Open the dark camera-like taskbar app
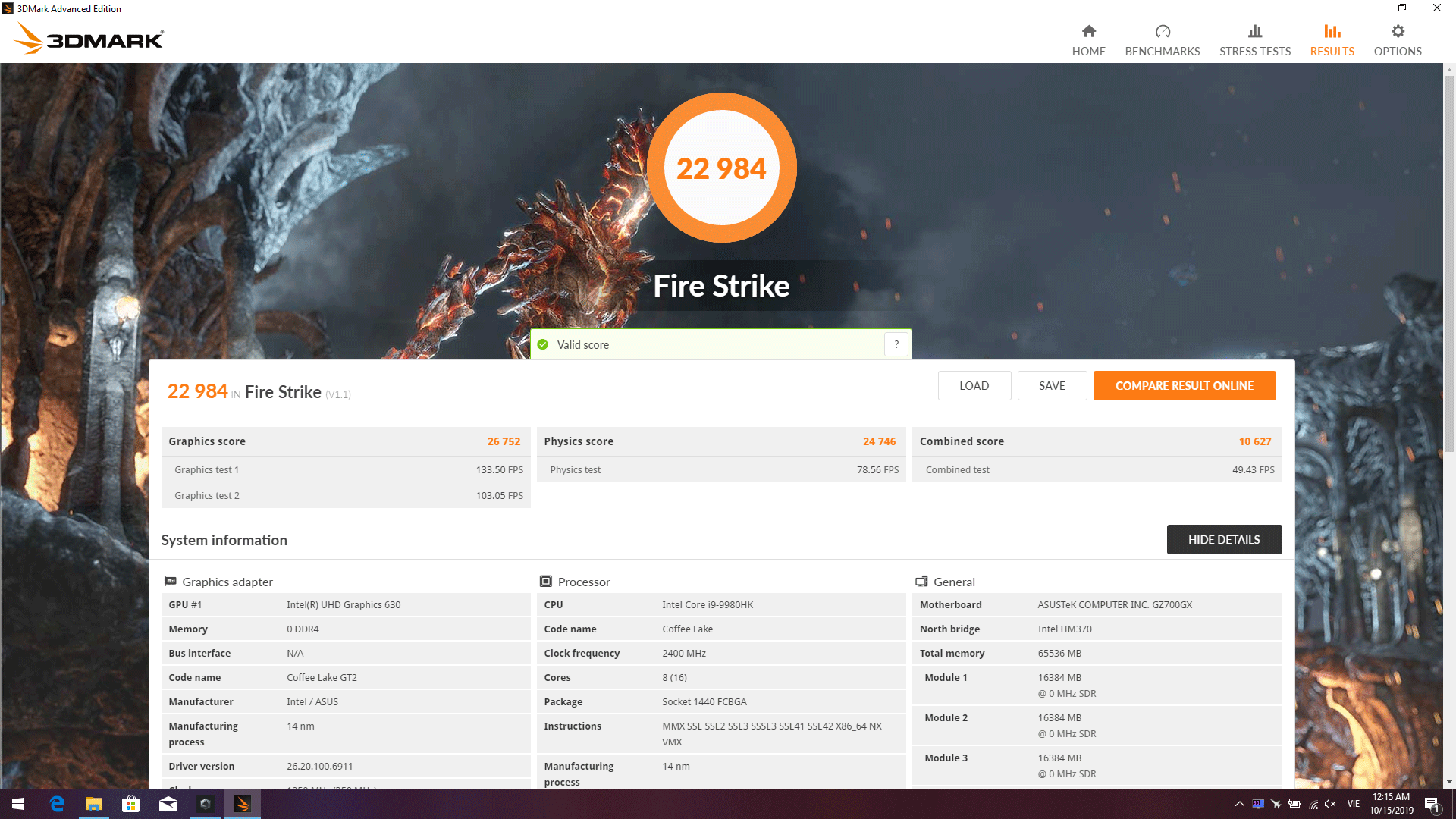 [205, 804]
